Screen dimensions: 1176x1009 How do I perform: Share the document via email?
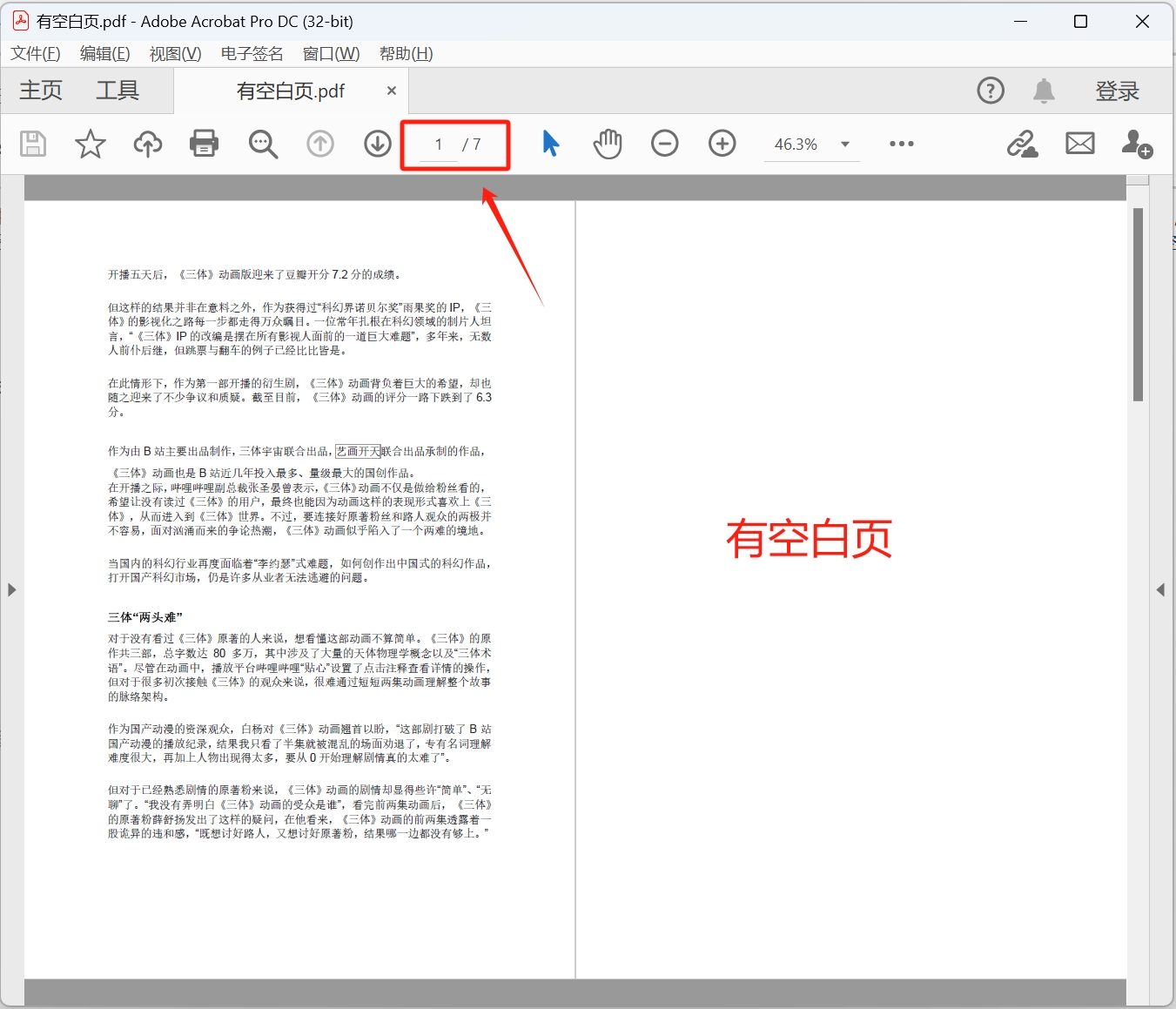click(x=1079, y=144)
